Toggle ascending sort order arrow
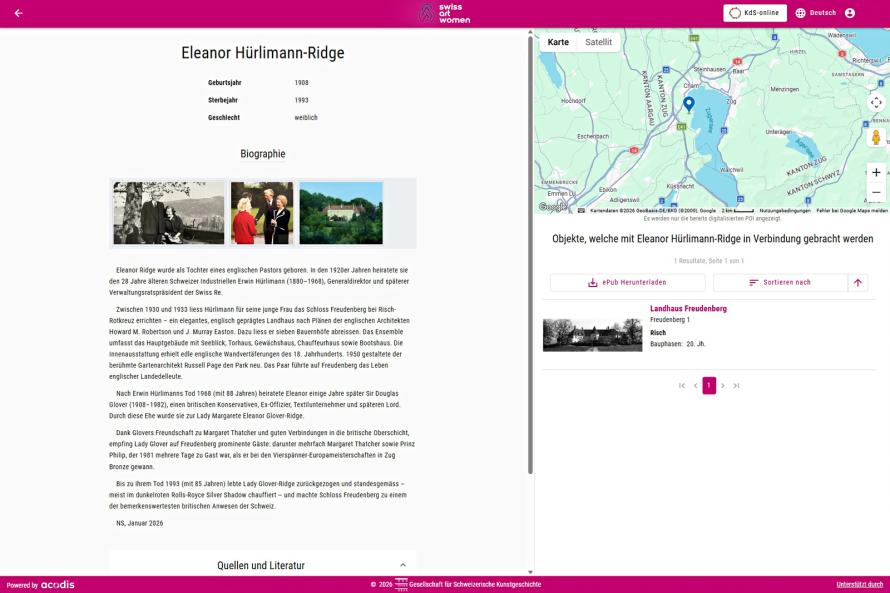This screenshot has height=593, width=890. 858,283
